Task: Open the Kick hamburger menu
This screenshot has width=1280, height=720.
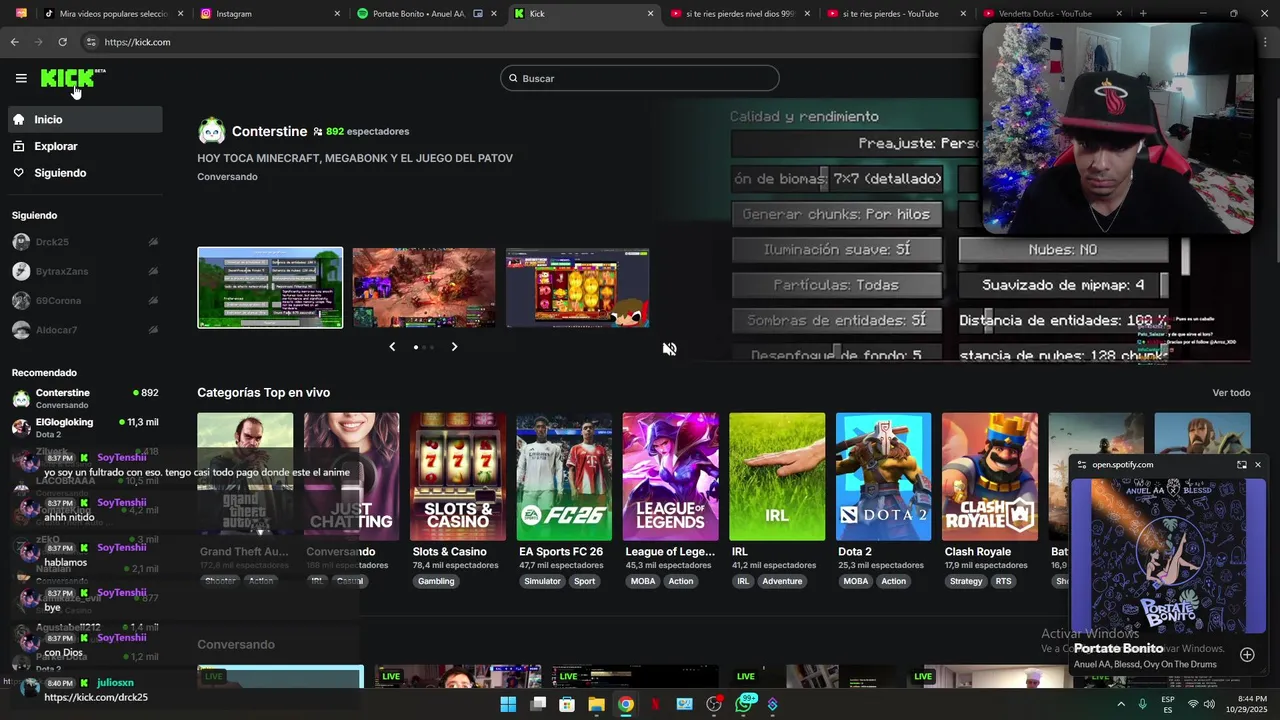Action: point(21,78)
